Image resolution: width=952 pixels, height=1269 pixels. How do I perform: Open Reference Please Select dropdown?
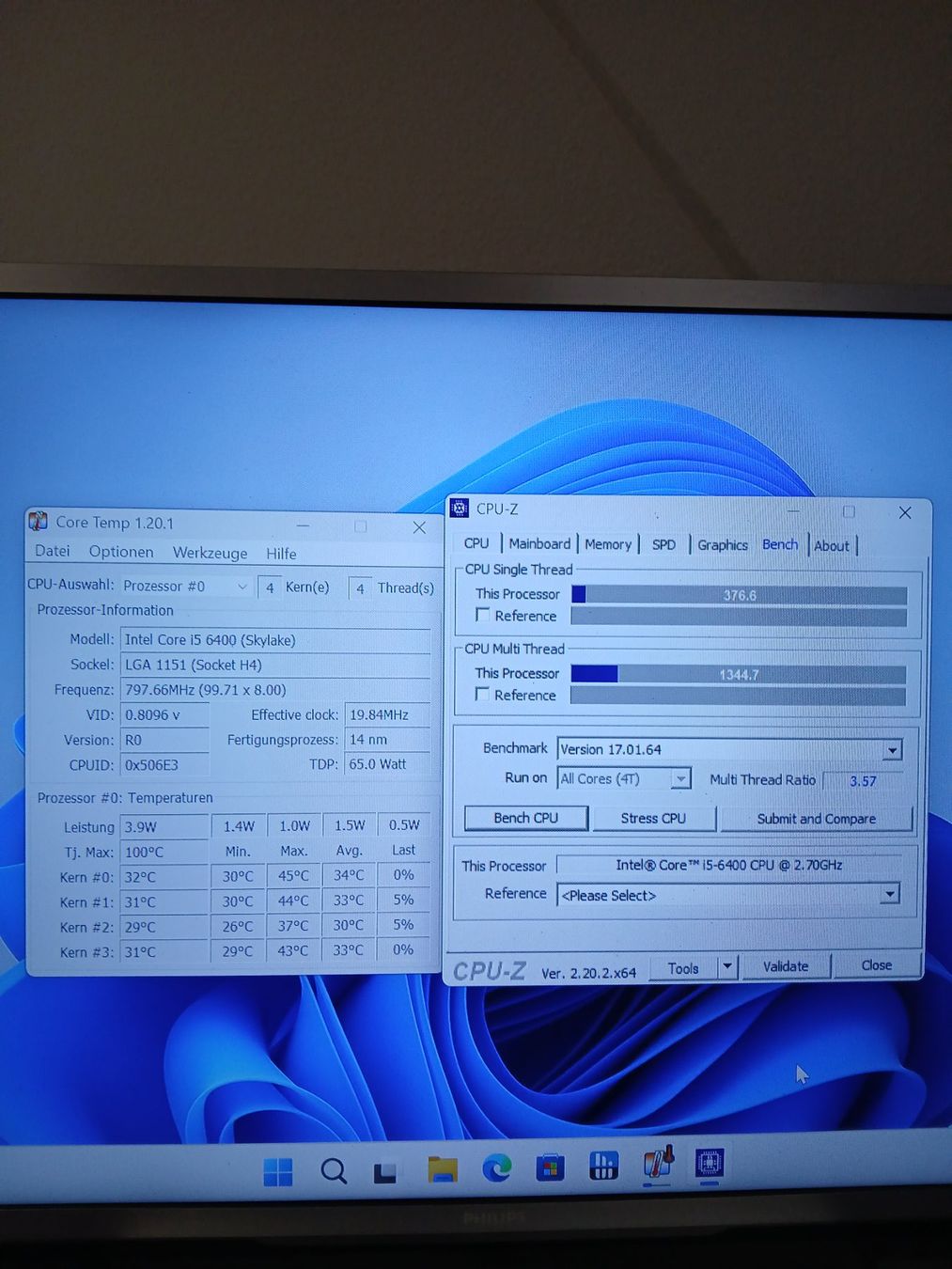889,895
